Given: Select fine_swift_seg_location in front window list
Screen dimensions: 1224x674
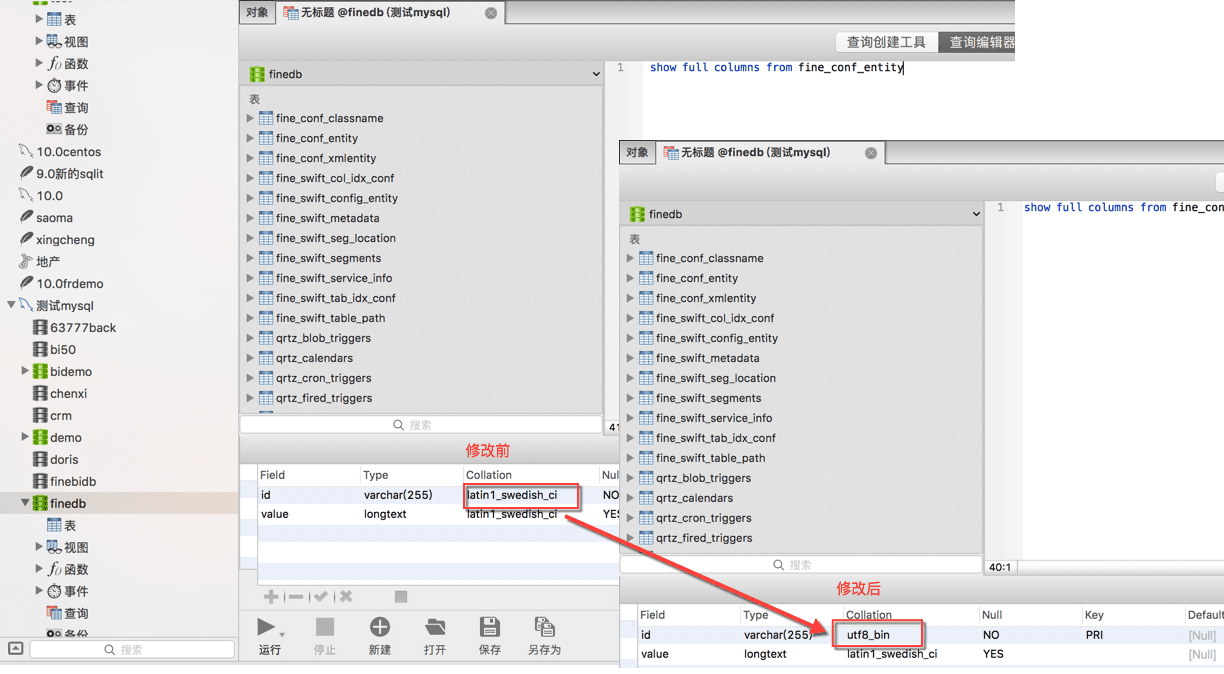Looking at the screenshot, I should point(716,378).
